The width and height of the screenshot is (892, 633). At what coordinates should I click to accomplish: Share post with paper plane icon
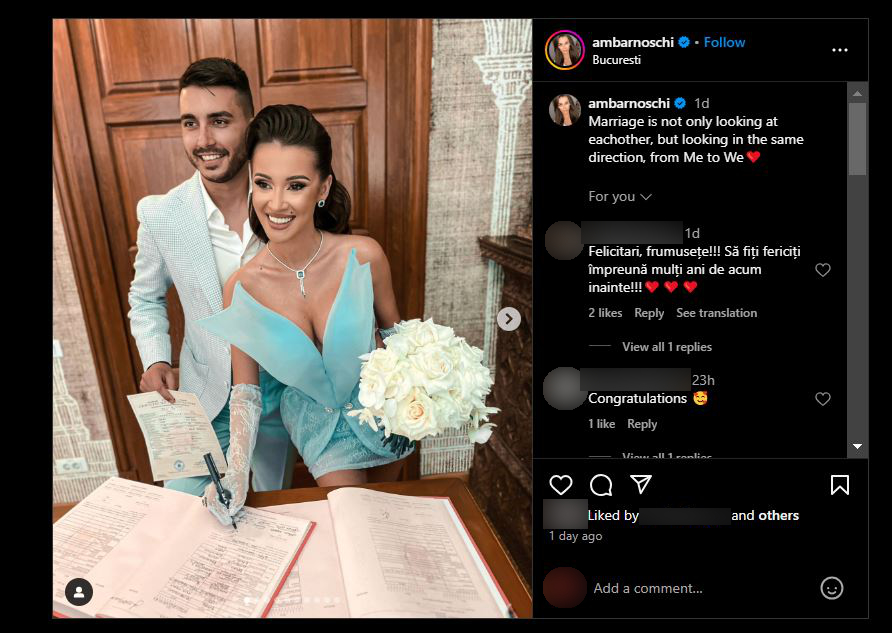point(641,484)
